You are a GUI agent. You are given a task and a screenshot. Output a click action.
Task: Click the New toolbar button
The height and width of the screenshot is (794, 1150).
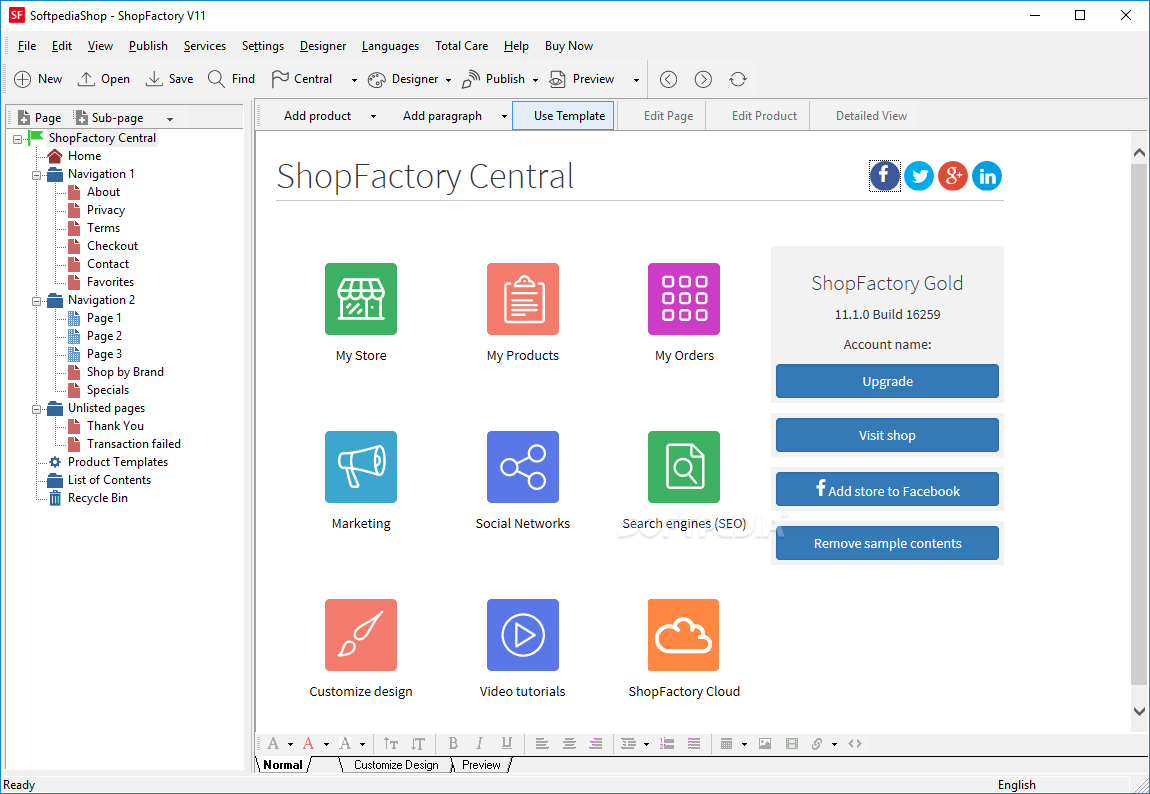pos(38,79)
